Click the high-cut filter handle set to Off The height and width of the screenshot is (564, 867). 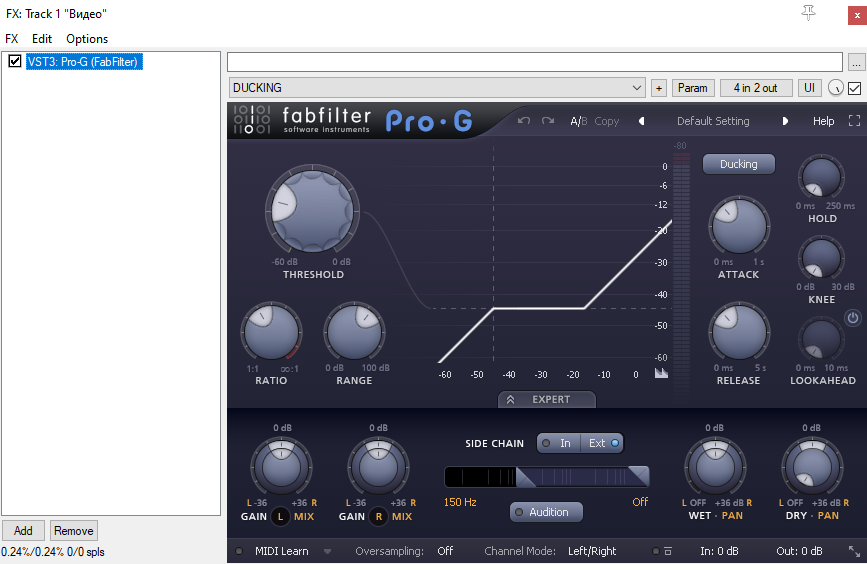pyautogui.click(x=639, y=477)
